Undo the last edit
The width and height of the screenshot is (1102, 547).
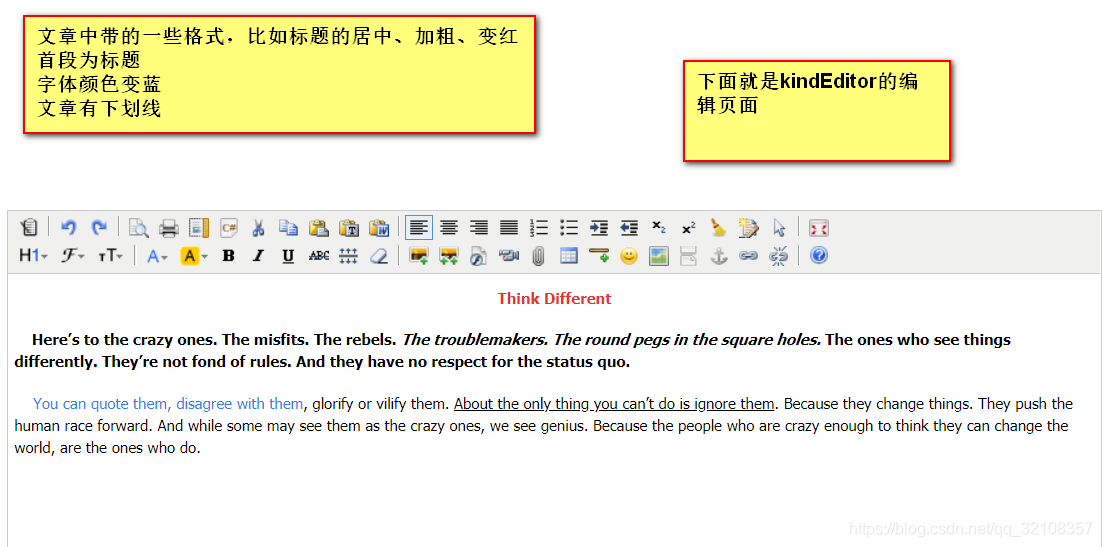click(69, 228)
